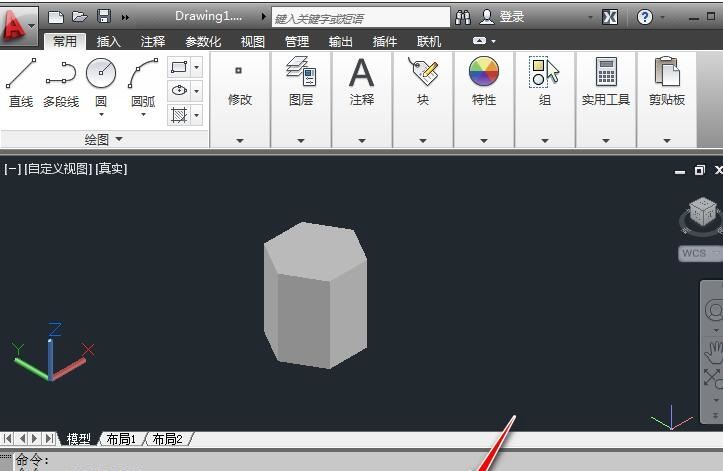The height and width of the screenshot is (471, 723).
Task: Switch to the 布局2 layout tab
Action: (x=167, y=439)
